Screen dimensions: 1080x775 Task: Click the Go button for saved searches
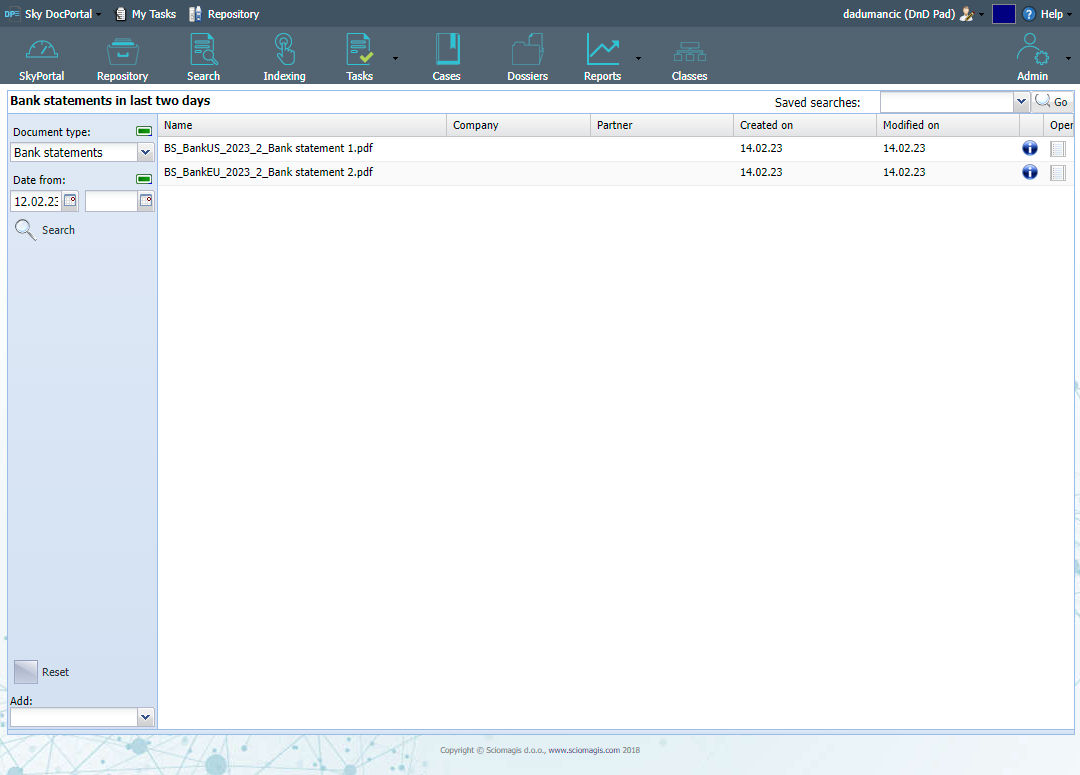[1052, 102]
